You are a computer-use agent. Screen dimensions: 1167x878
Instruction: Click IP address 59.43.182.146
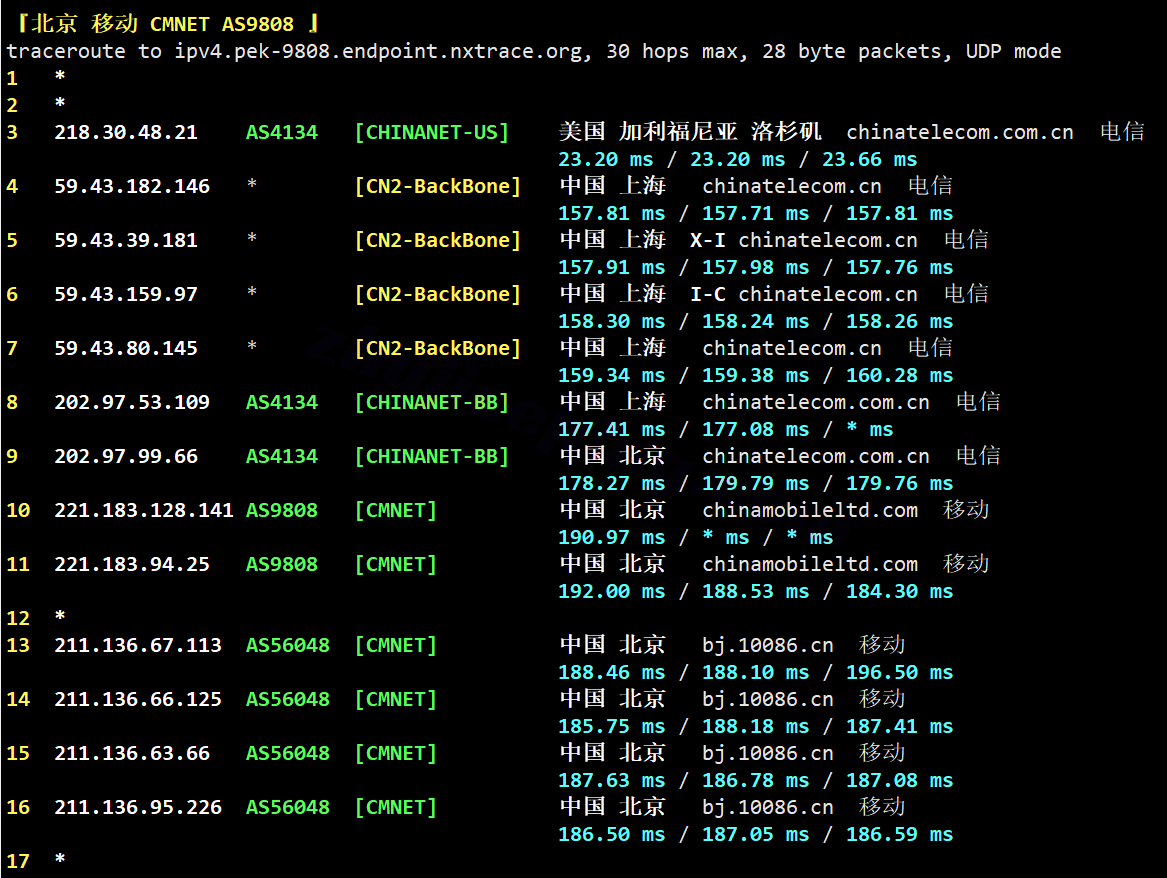pos(132,186)
